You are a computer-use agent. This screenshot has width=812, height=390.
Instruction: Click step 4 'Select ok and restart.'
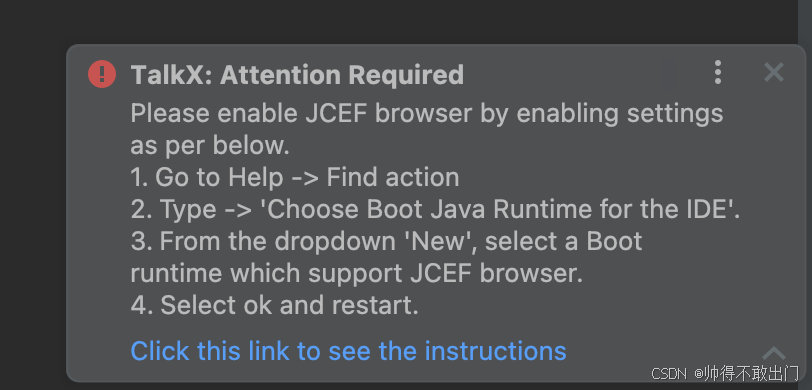tap(274, 306)
